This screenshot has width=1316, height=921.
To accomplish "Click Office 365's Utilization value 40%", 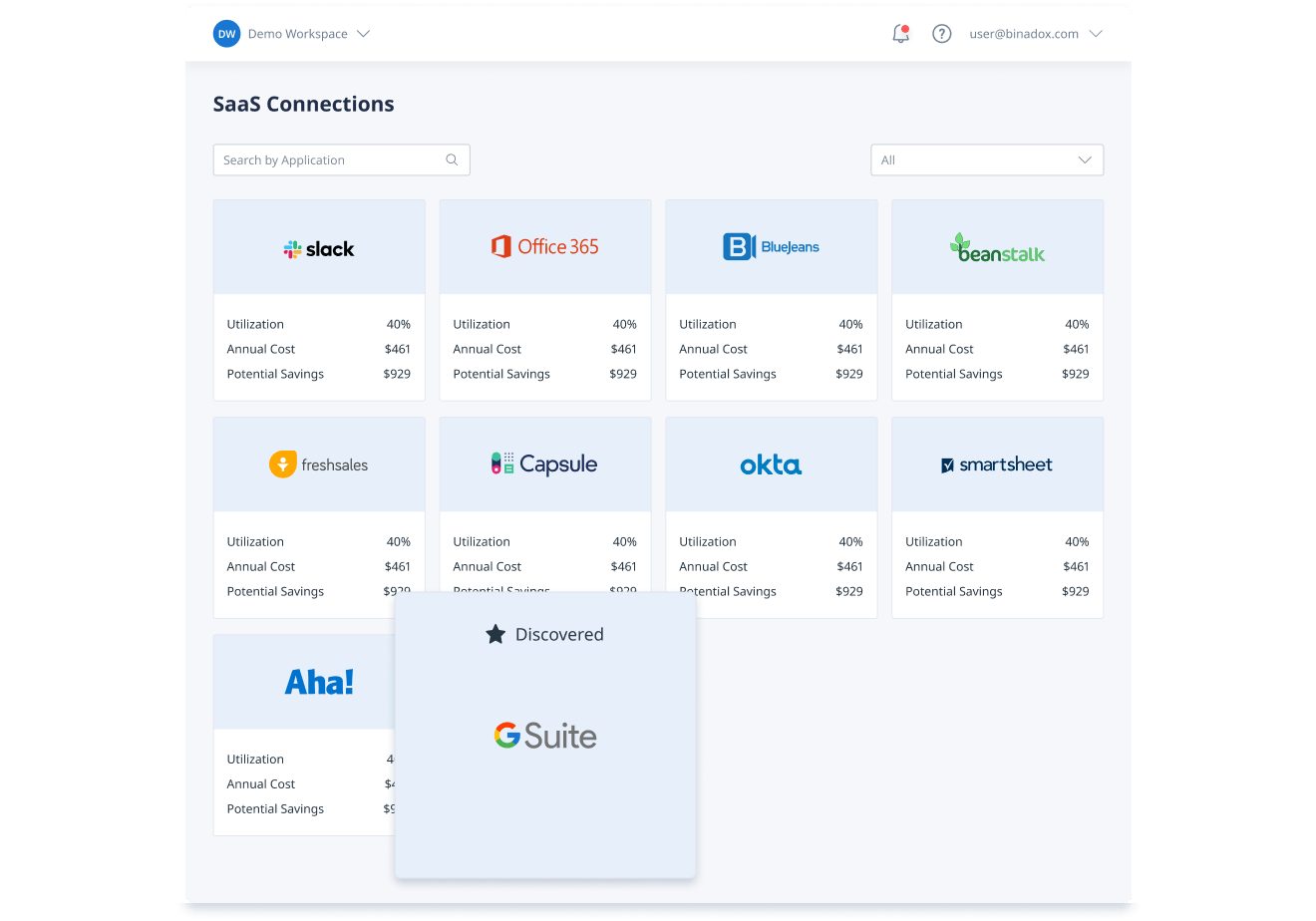I will click(625, 324).
